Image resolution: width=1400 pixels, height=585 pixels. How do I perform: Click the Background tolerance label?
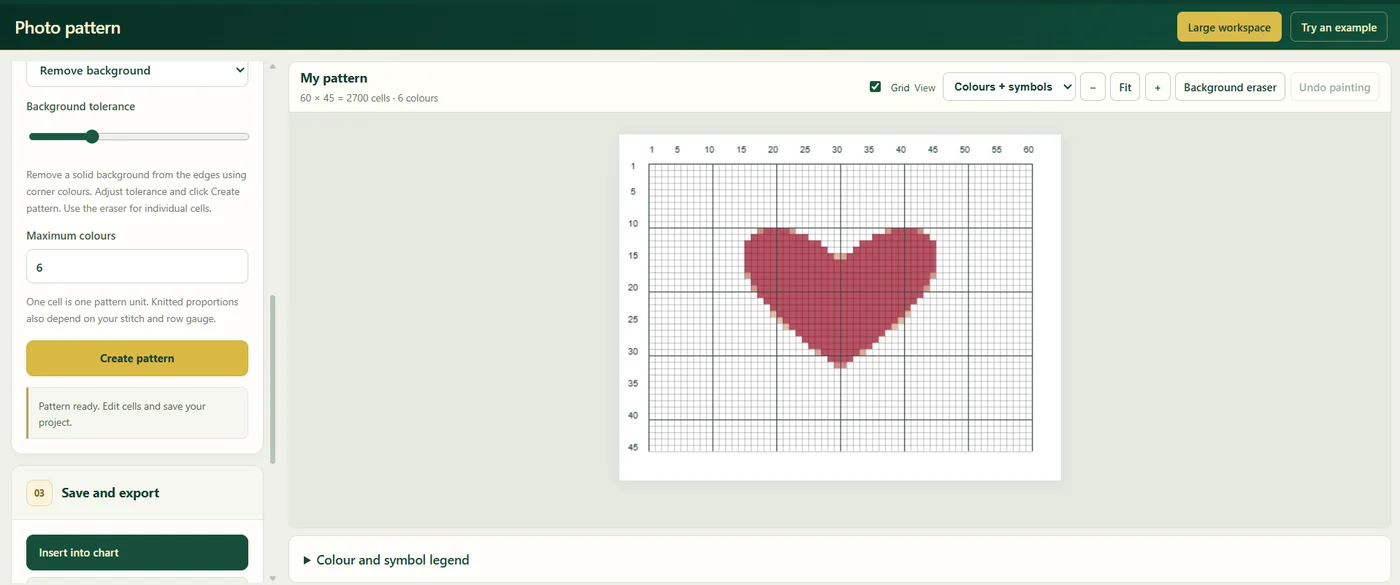click(81, 106)
